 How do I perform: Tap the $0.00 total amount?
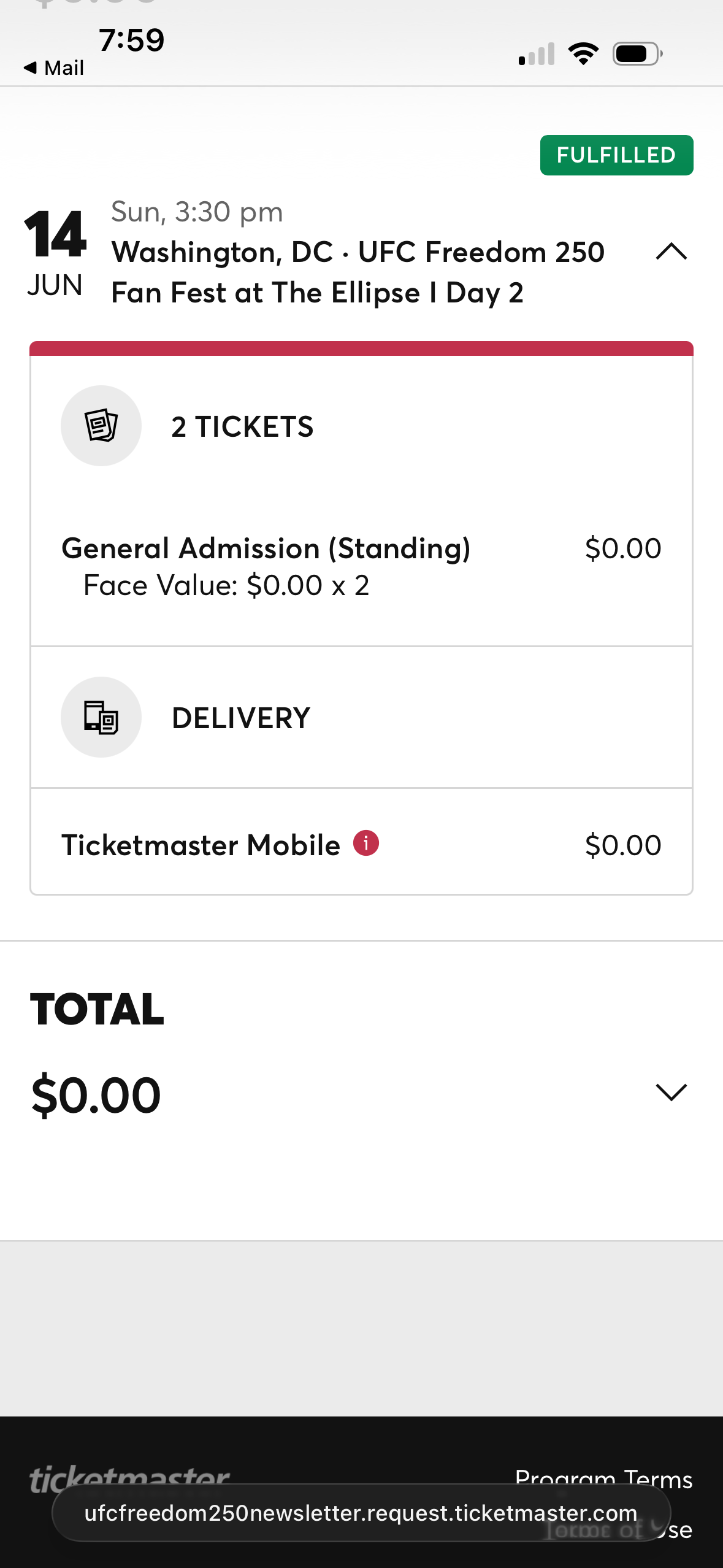coord(96,1096)
